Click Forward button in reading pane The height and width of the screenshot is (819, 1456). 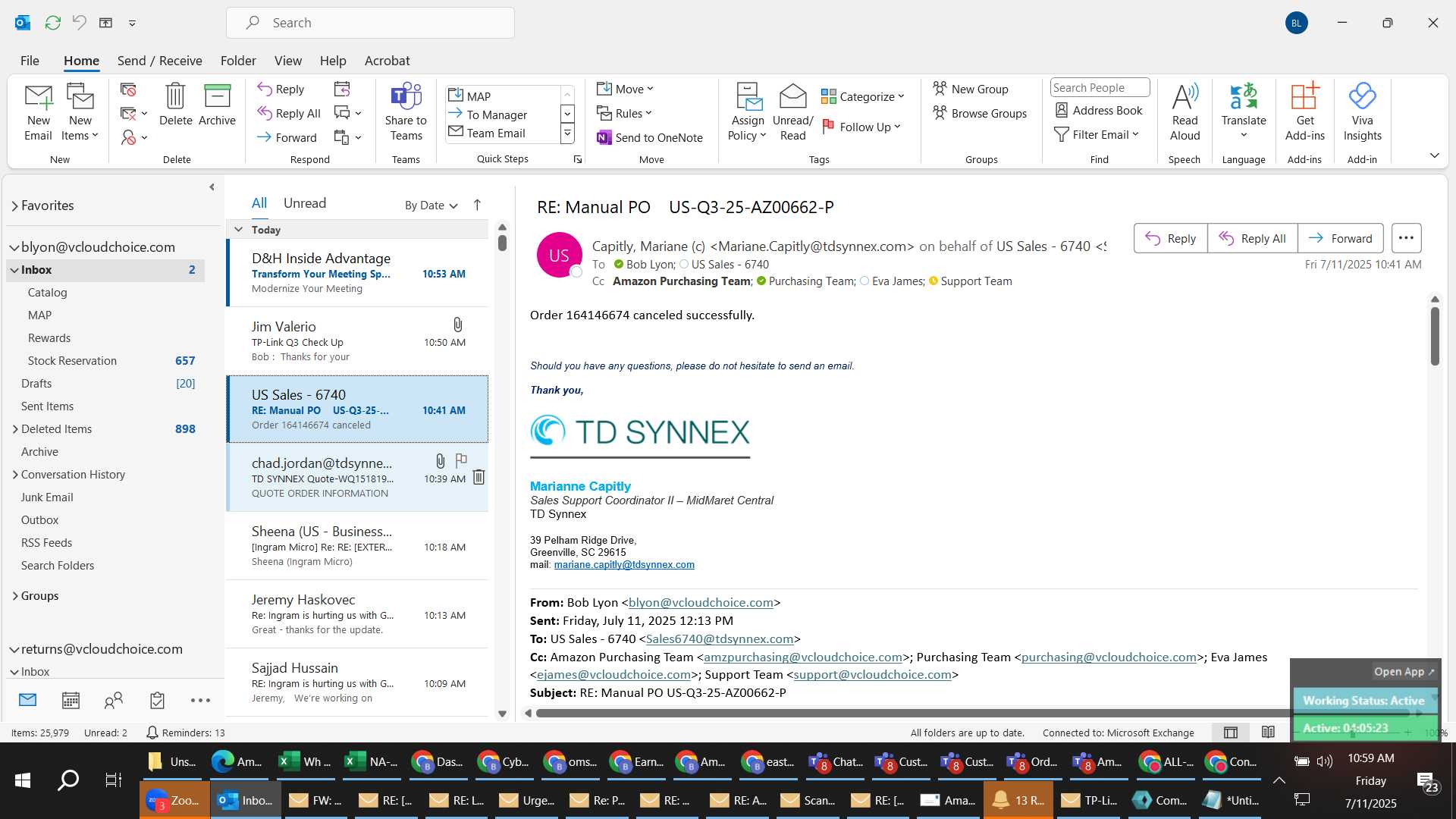(1341, 238)
